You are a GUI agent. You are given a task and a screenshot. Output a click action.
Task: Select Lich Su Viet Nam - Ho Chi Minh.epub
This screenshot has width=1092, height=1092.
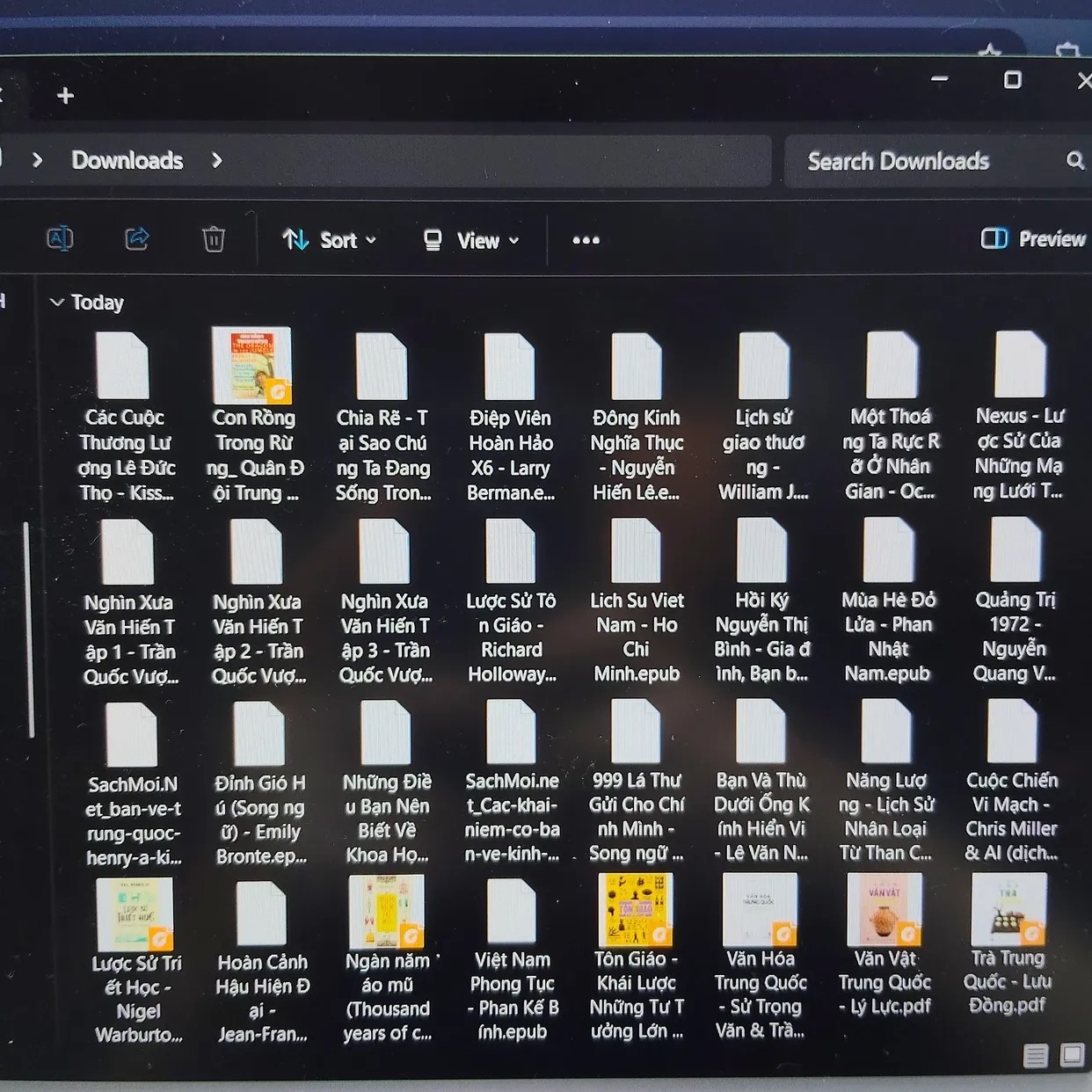tap(636, 601)
